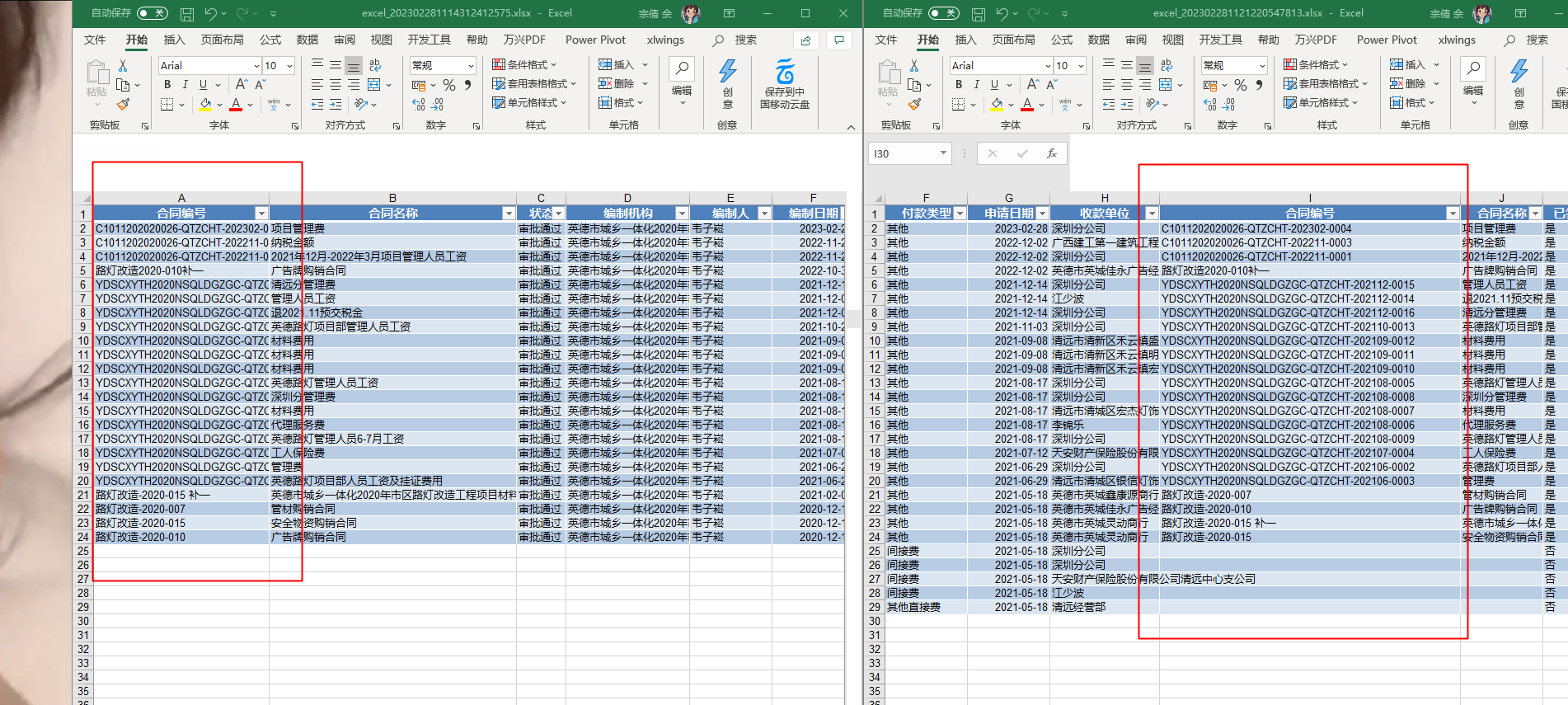The image size is (1568, 705).
Task: Open Name Box I30 dropdown in right window
Action: click(943, 153)
